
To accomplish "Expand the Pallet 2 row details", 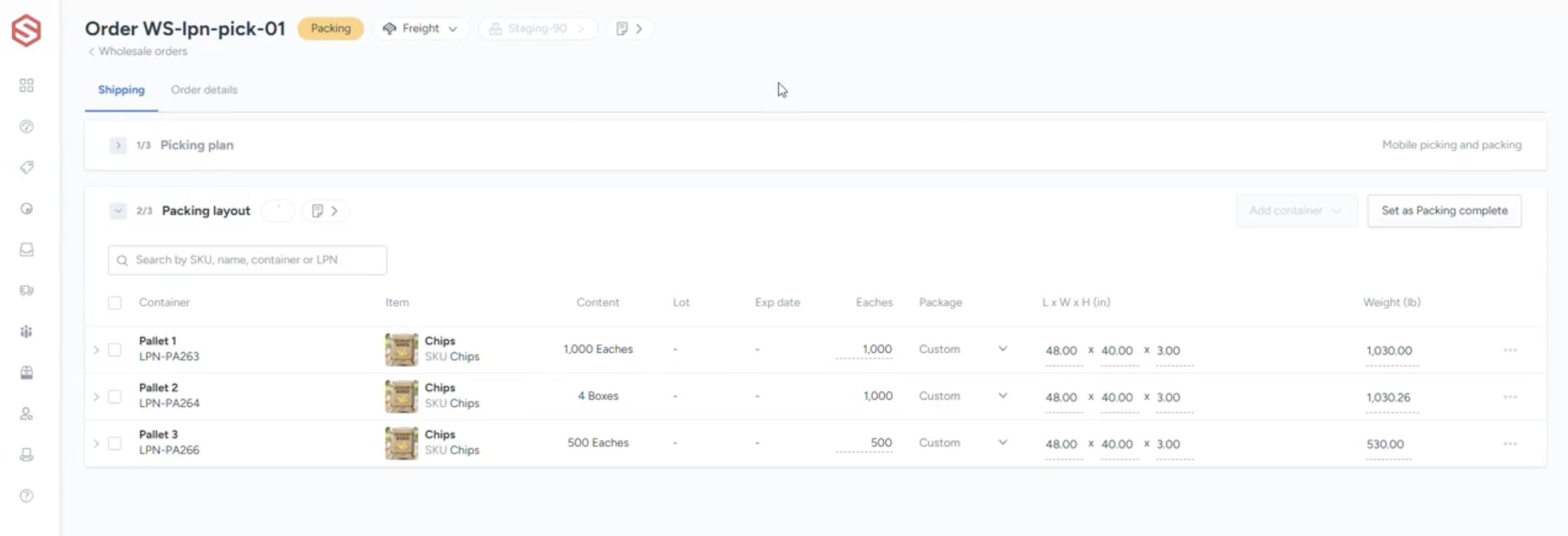I will pos(95,397).
